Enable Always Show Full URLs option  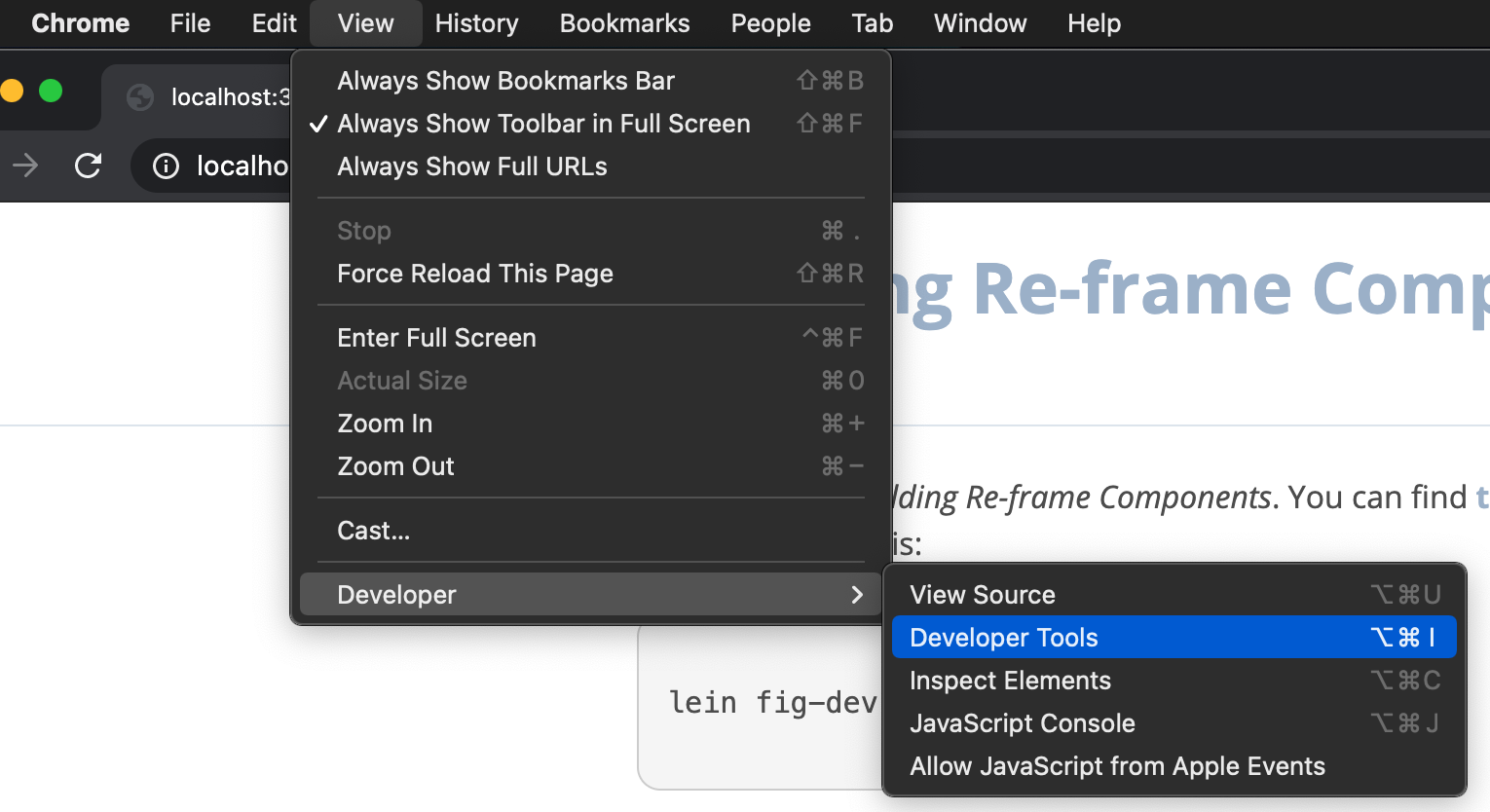point(471,166)
